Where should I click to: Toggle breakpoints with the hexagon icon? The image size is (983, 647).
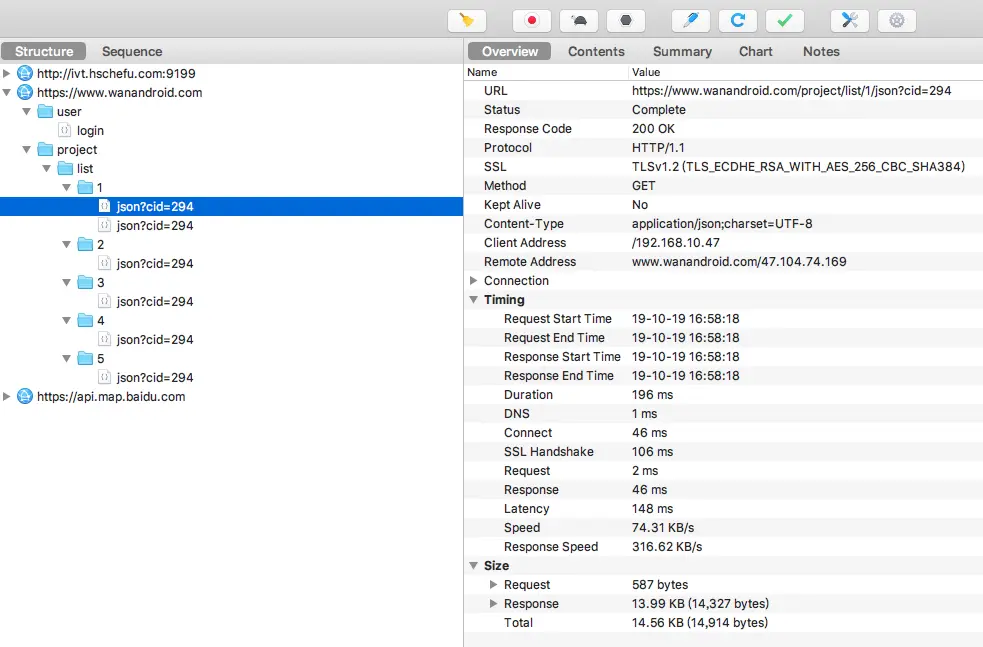coord(626,21)
